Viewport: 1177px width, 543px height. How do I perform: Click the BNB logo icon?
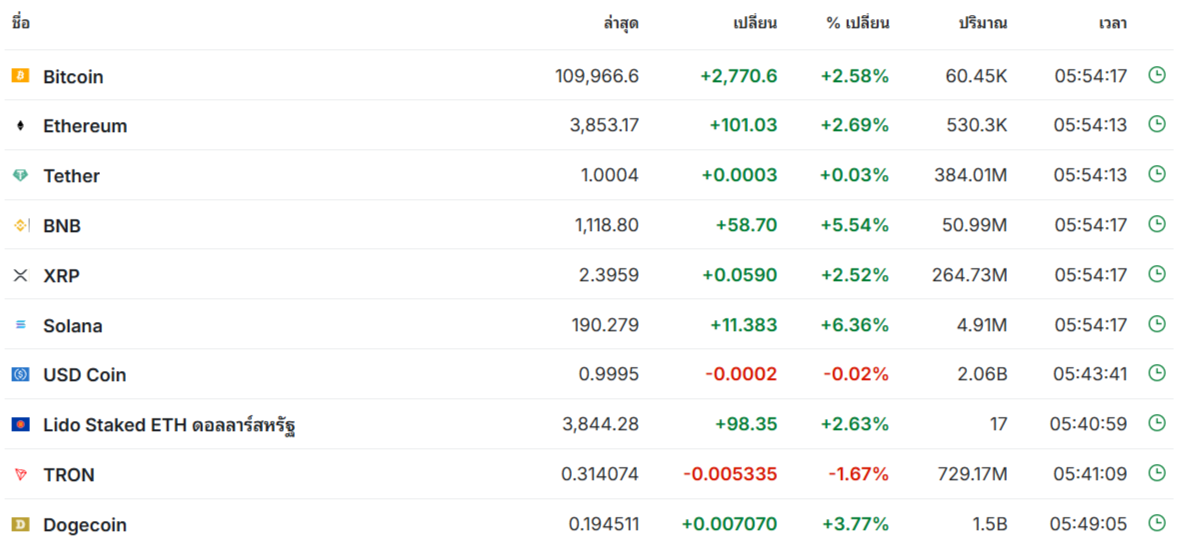[x=20, y=226]
